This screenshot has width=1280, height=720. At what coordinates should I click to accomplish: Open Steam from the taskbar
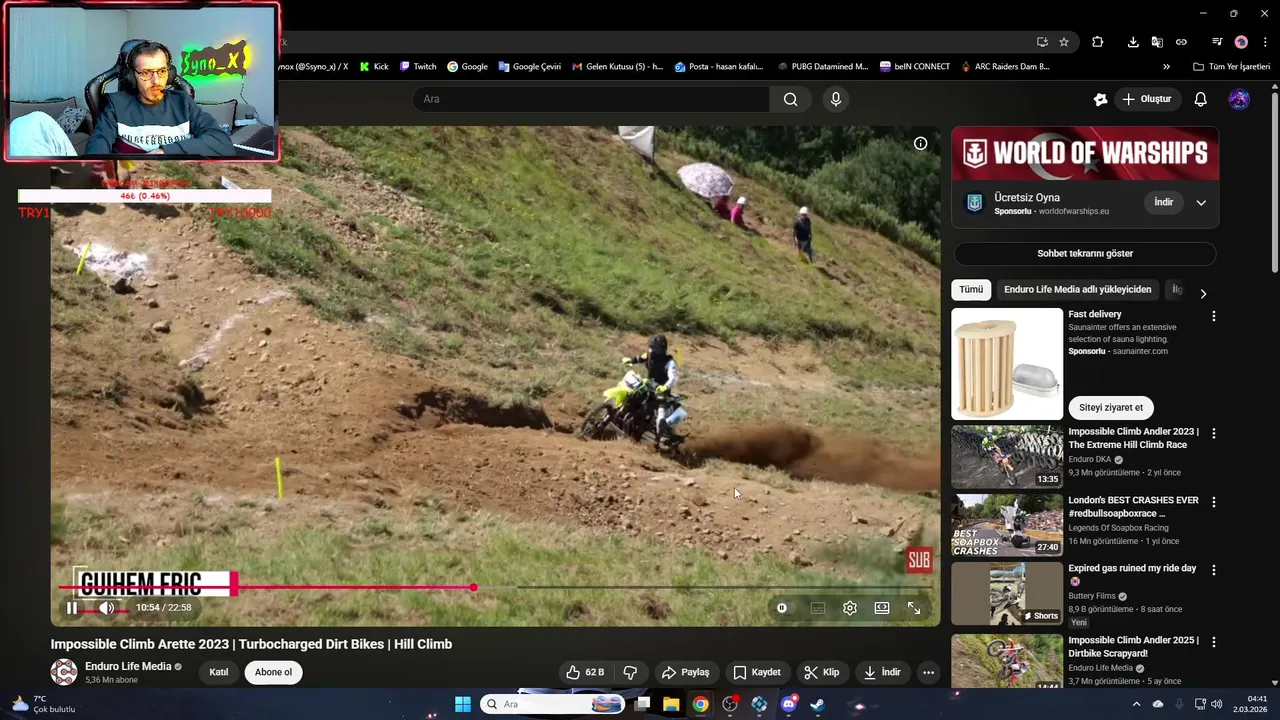(817, 704)
